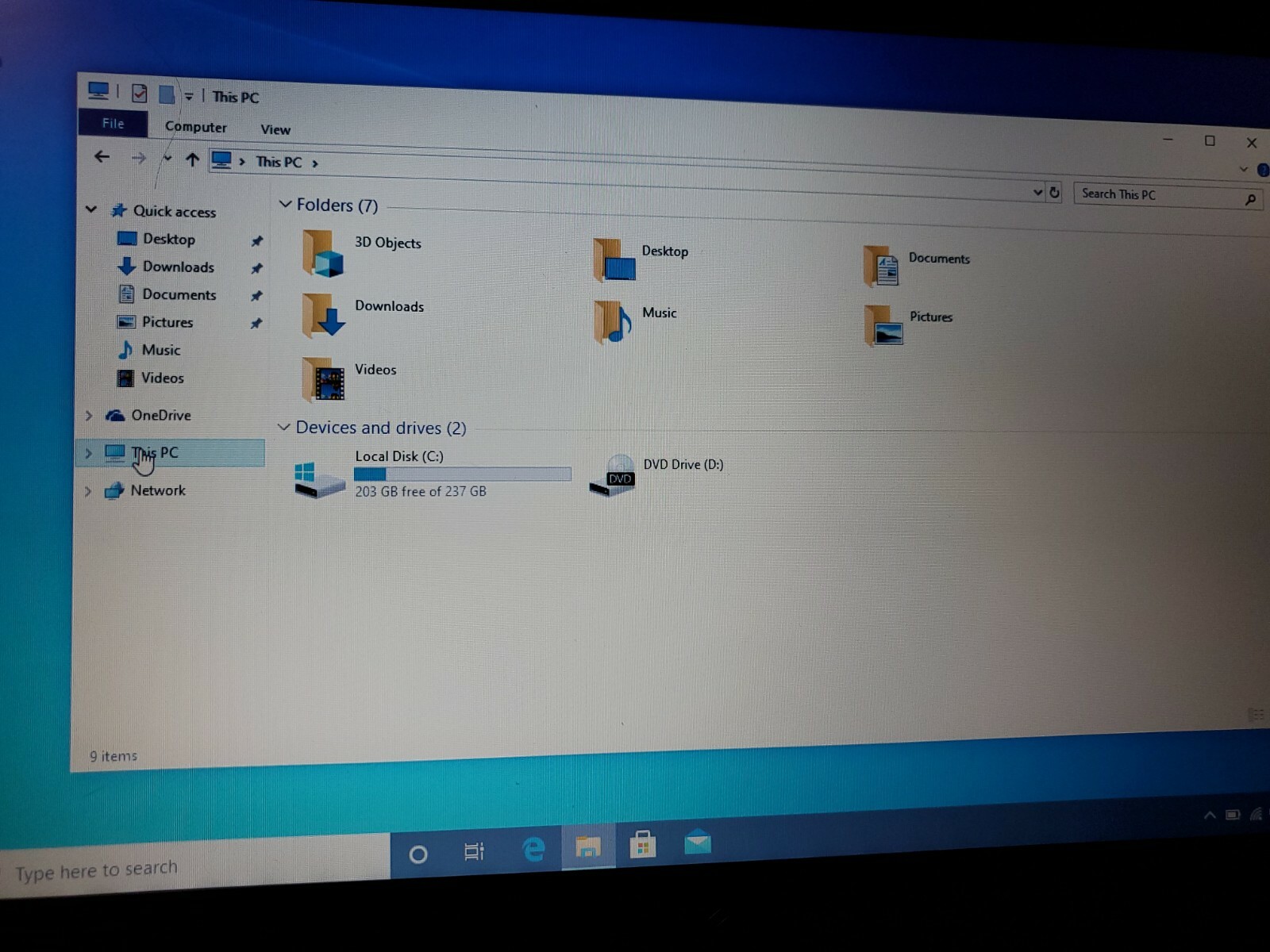This screenshot has height=952, width=1270.
Task: Switch to the View ribbon tab
Action: [275, 129]
